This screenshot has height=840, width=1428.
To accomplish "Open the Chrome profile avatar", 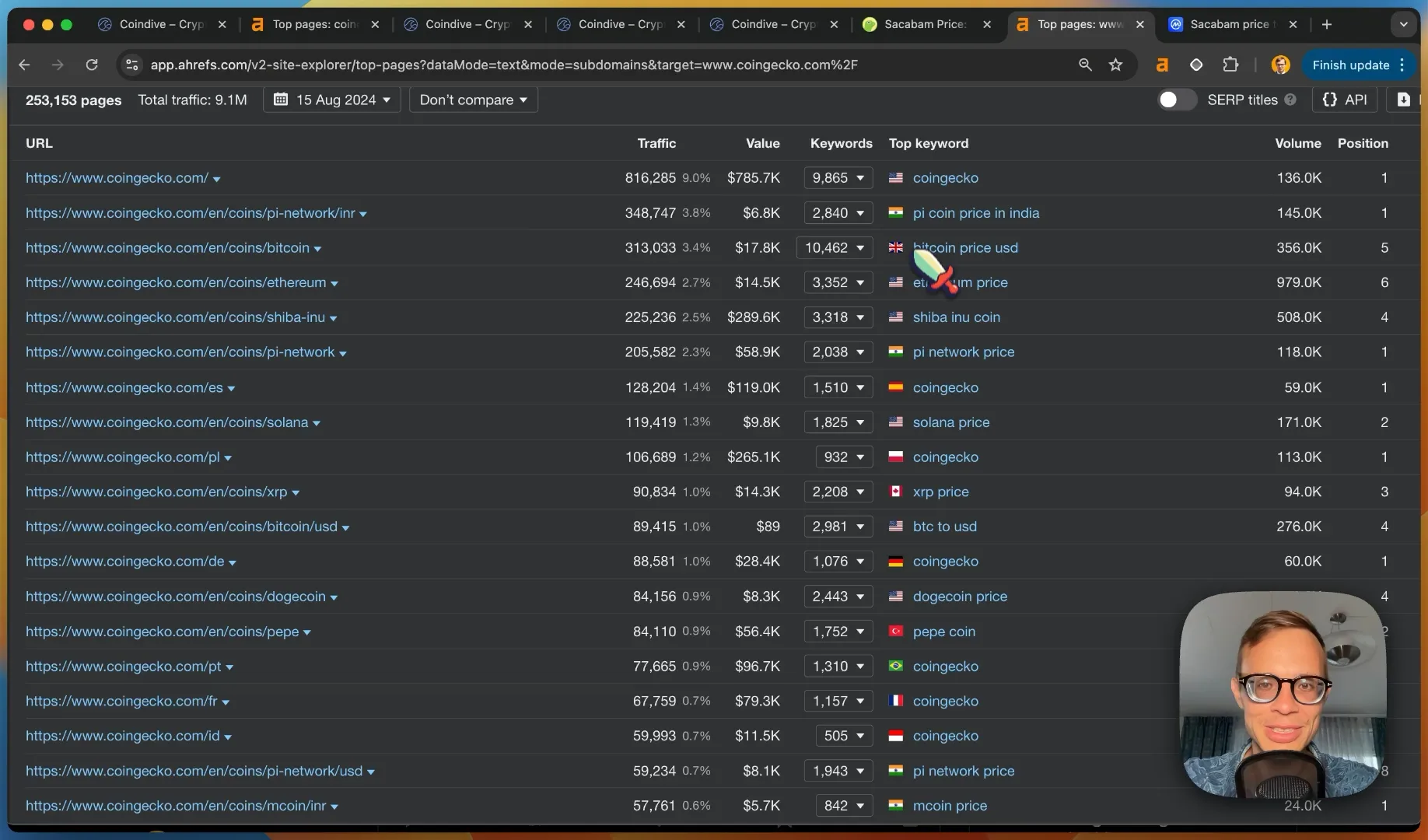I will (1280, 65).
